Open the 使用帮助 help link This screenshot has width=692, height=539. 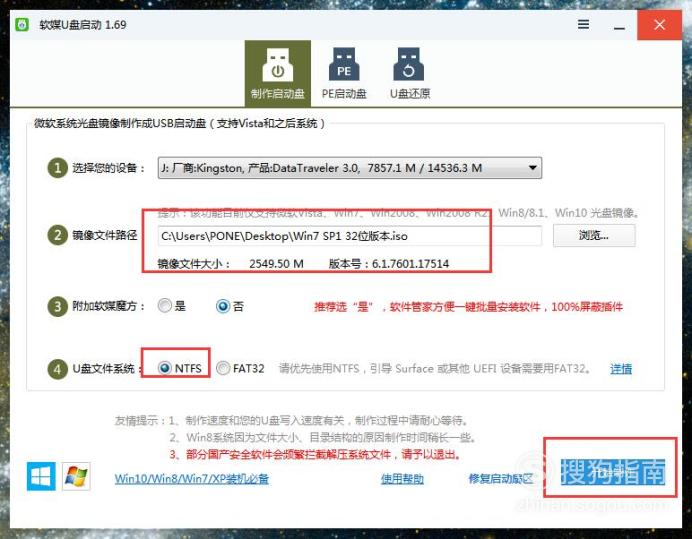[x=402, y=479]
